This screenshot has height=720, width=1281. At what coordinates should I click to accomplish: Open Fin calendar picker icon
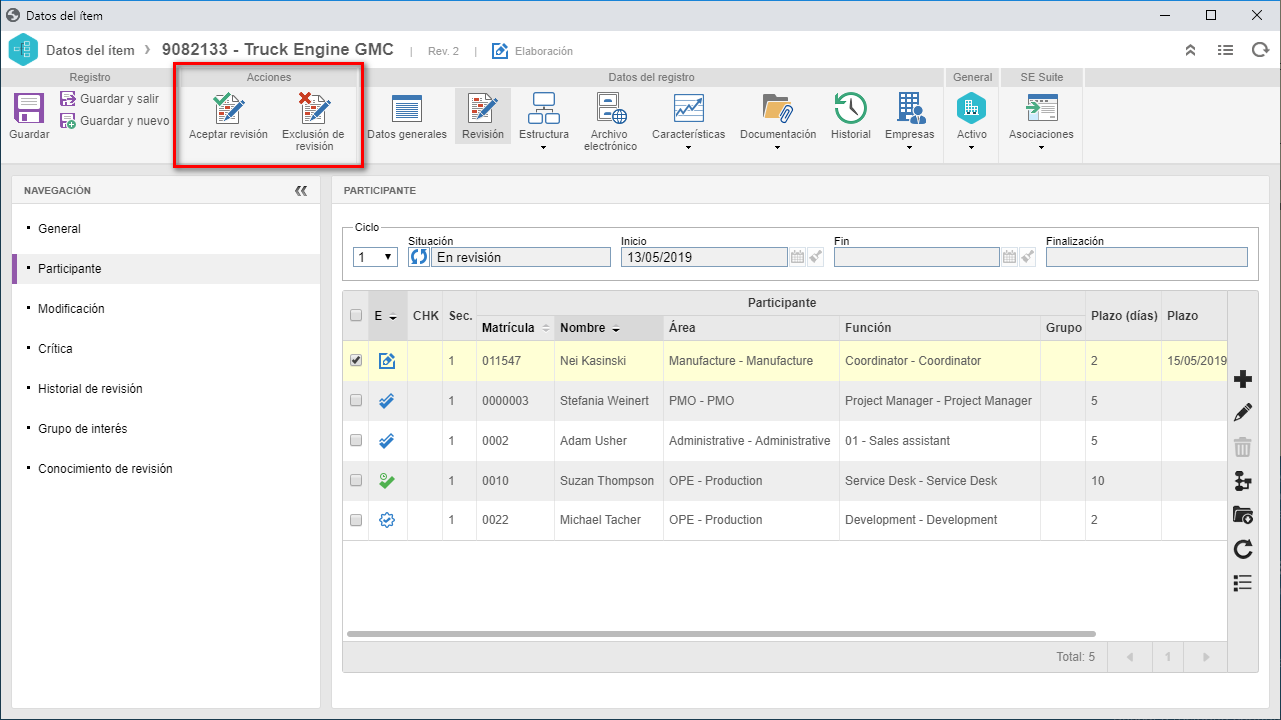(x=1011, y=257)
